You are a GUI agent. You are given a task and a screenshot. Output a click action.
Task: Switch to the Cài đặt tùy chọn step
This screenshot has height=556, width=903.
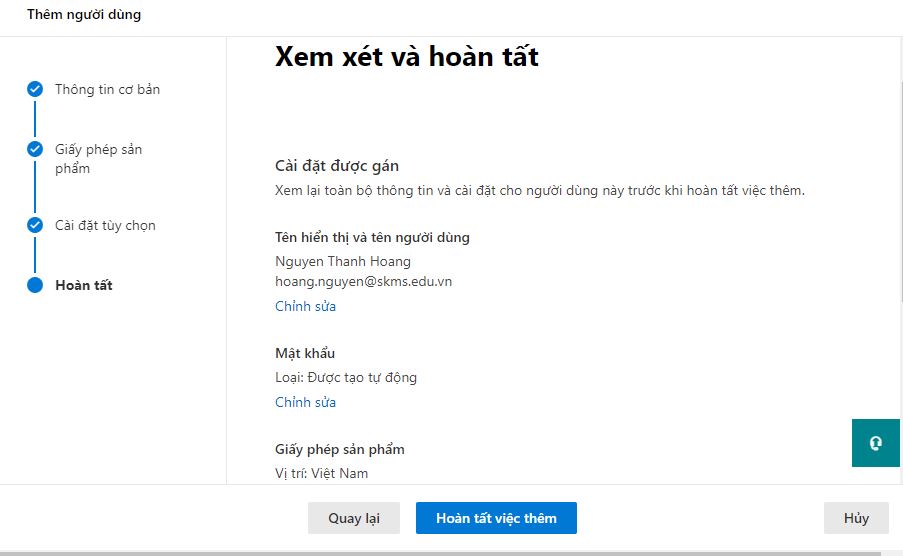tap(105, 225)
